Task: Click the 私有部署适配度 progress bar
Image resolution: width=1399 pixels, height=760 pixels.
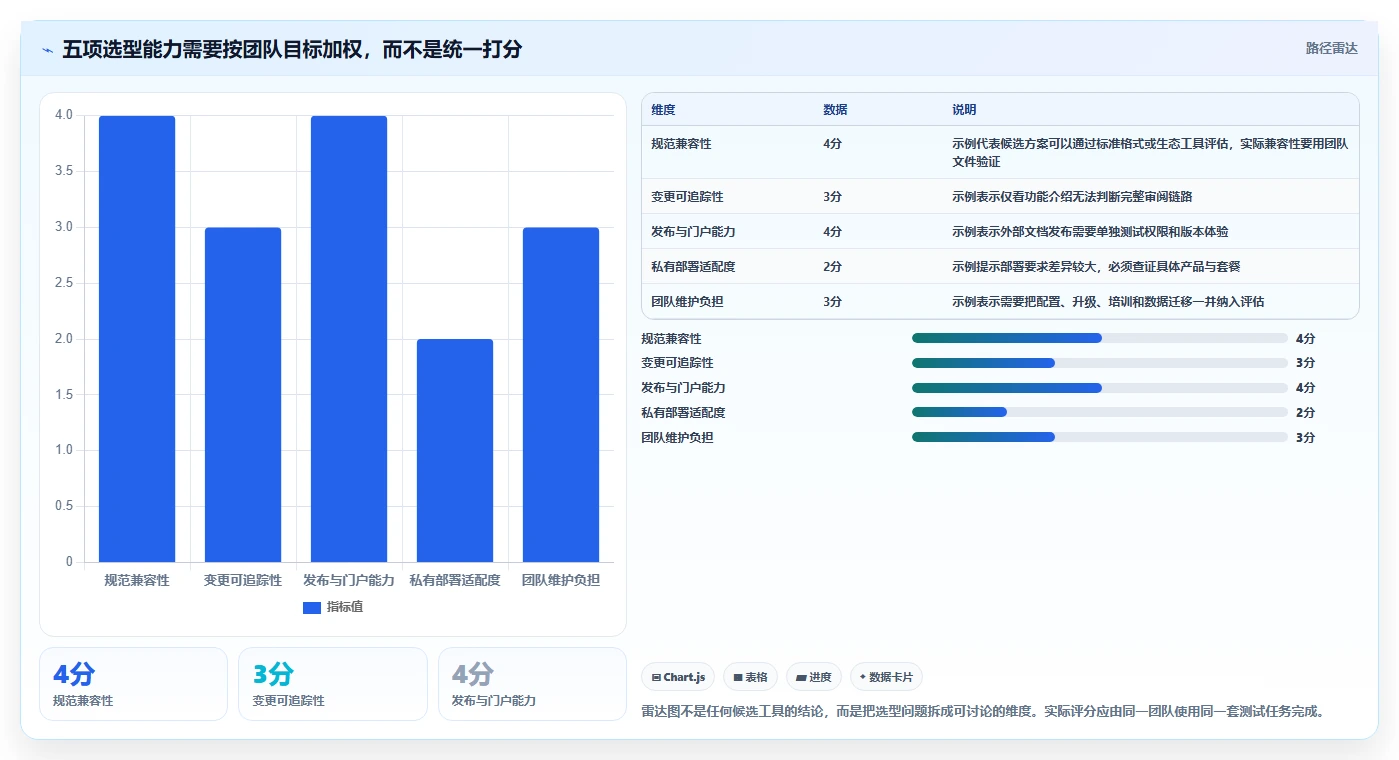Action: point(1100,412)
